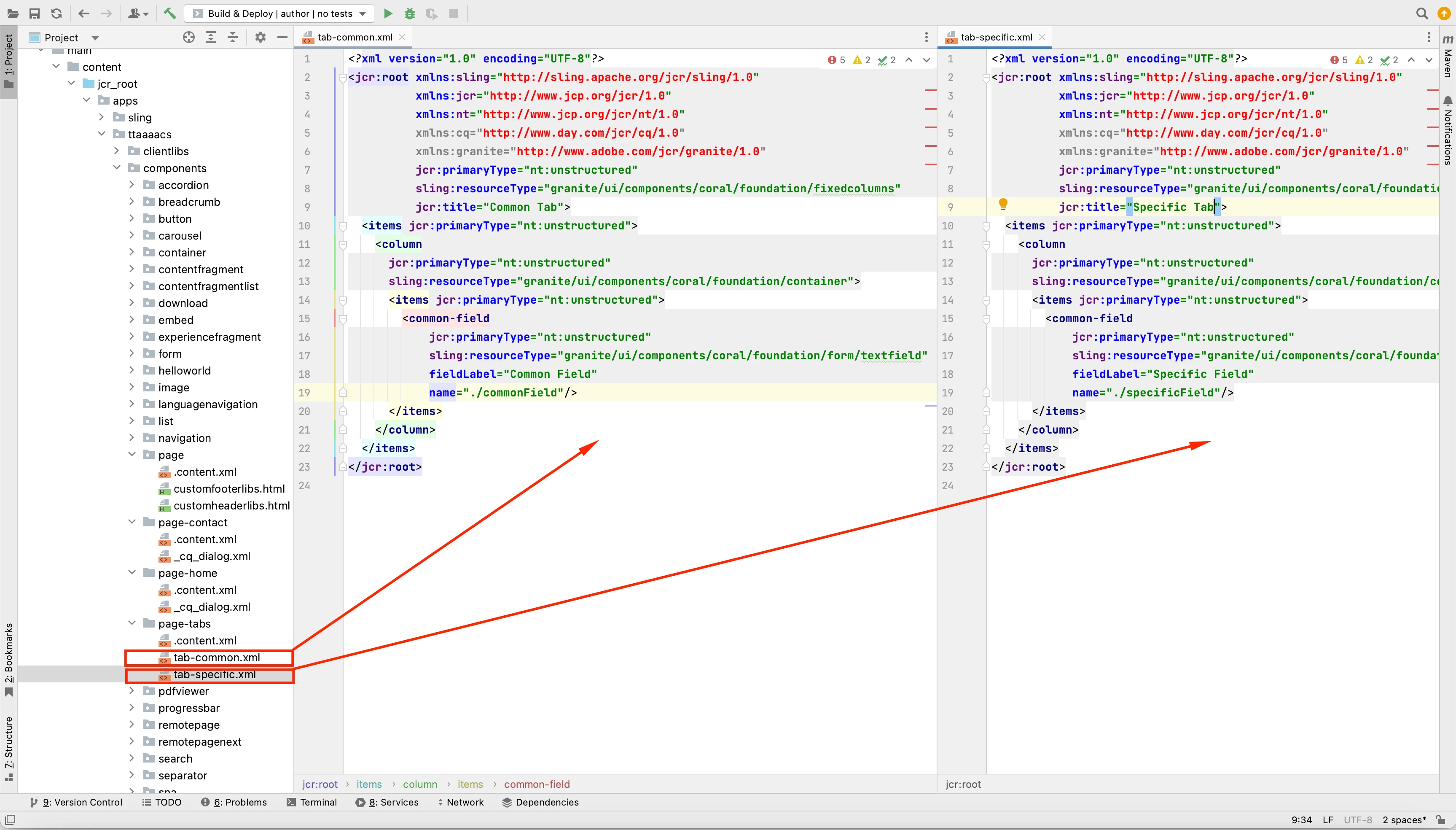Image resolution: width=1456 pixels, height=830 pixels.
Task: Open tab-specific.xml in the project tree
Action: pyautogui.click(x=214, y=674)
